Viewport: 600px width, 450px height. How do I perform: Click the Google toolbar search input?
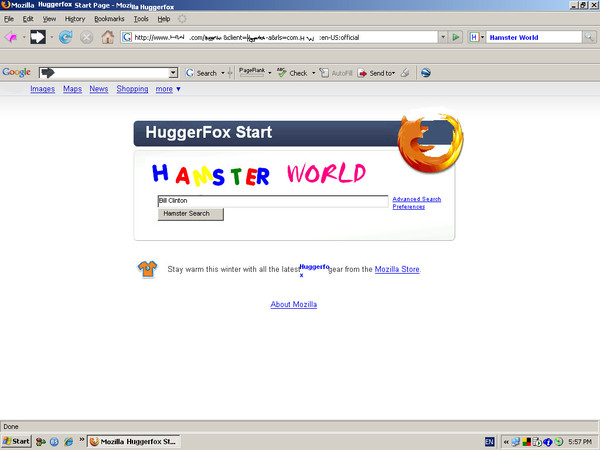point(104,73)
